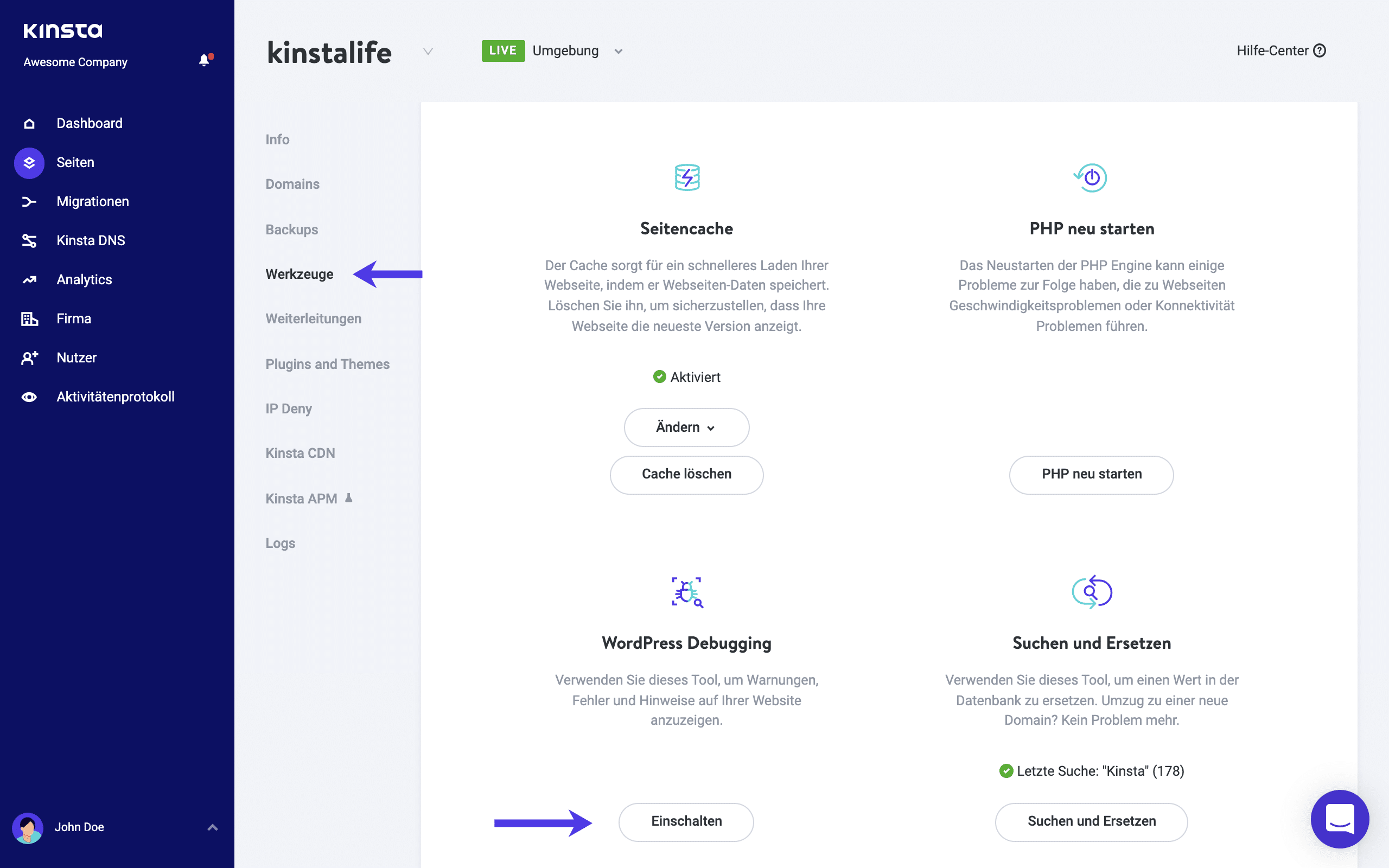
Task: Go to Plugins and Themes section
Action: tap(327, 364)
